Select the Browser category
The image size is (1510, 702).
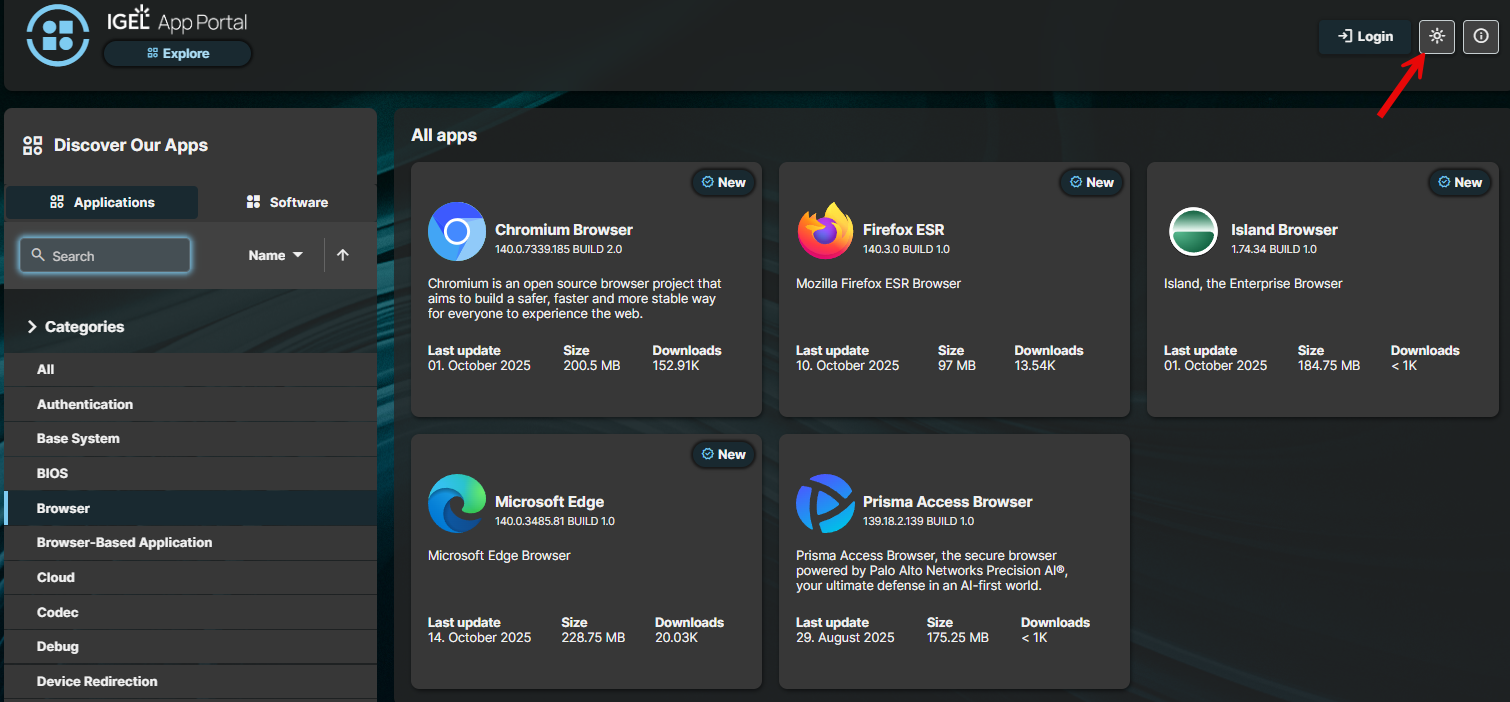click(63, 508)
